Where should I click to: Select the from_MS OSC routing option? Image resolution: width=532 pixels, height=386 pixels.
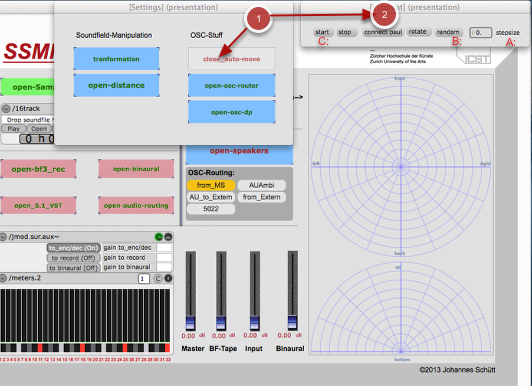pos(211,185)
